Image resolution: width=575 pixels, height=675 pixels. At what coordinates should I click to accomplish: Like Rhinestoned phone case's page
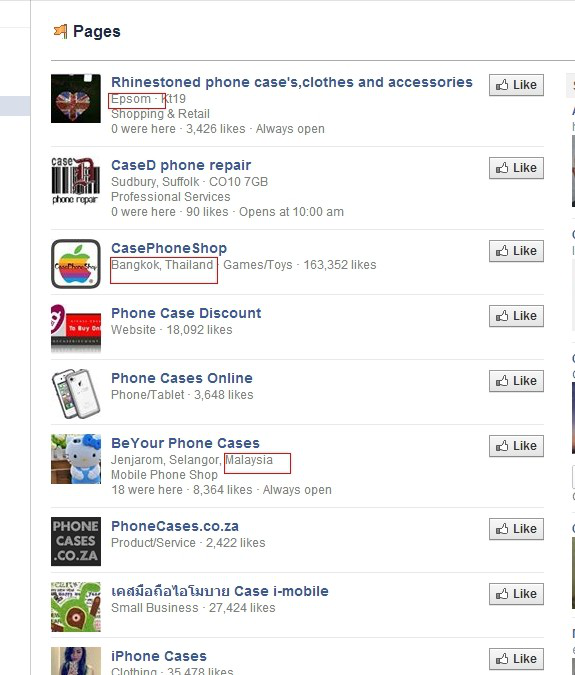coord(516,85)
